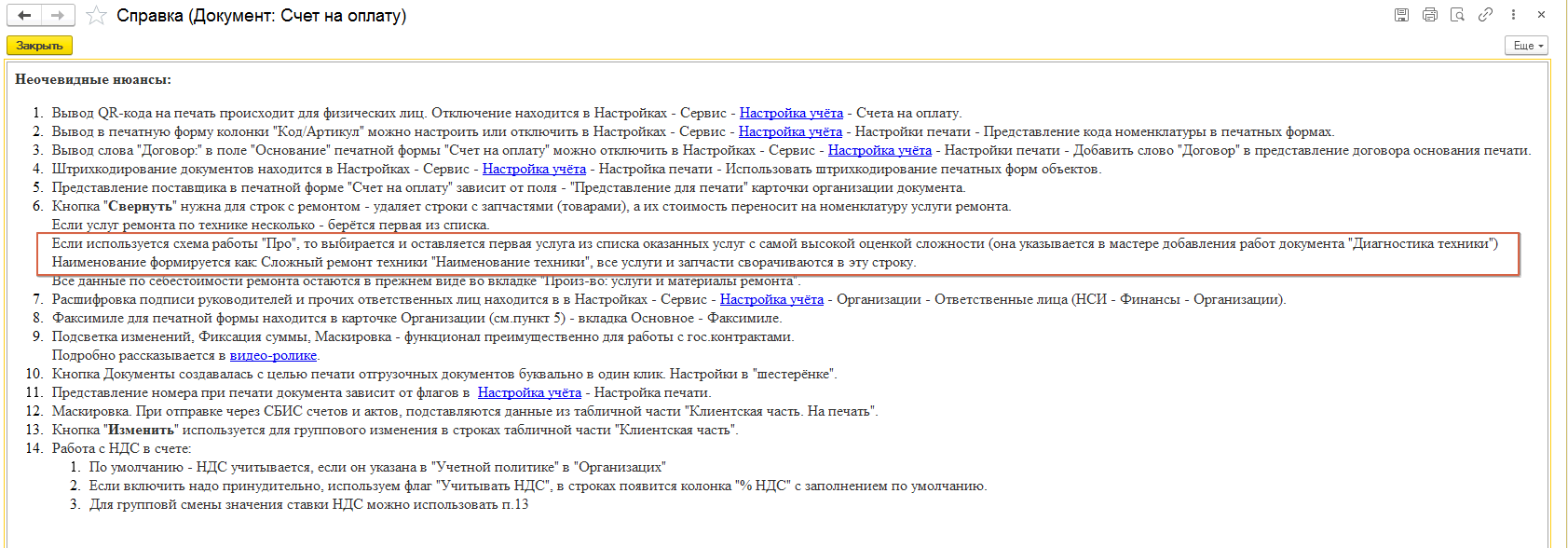Go forward with the right arrow button

57,15
